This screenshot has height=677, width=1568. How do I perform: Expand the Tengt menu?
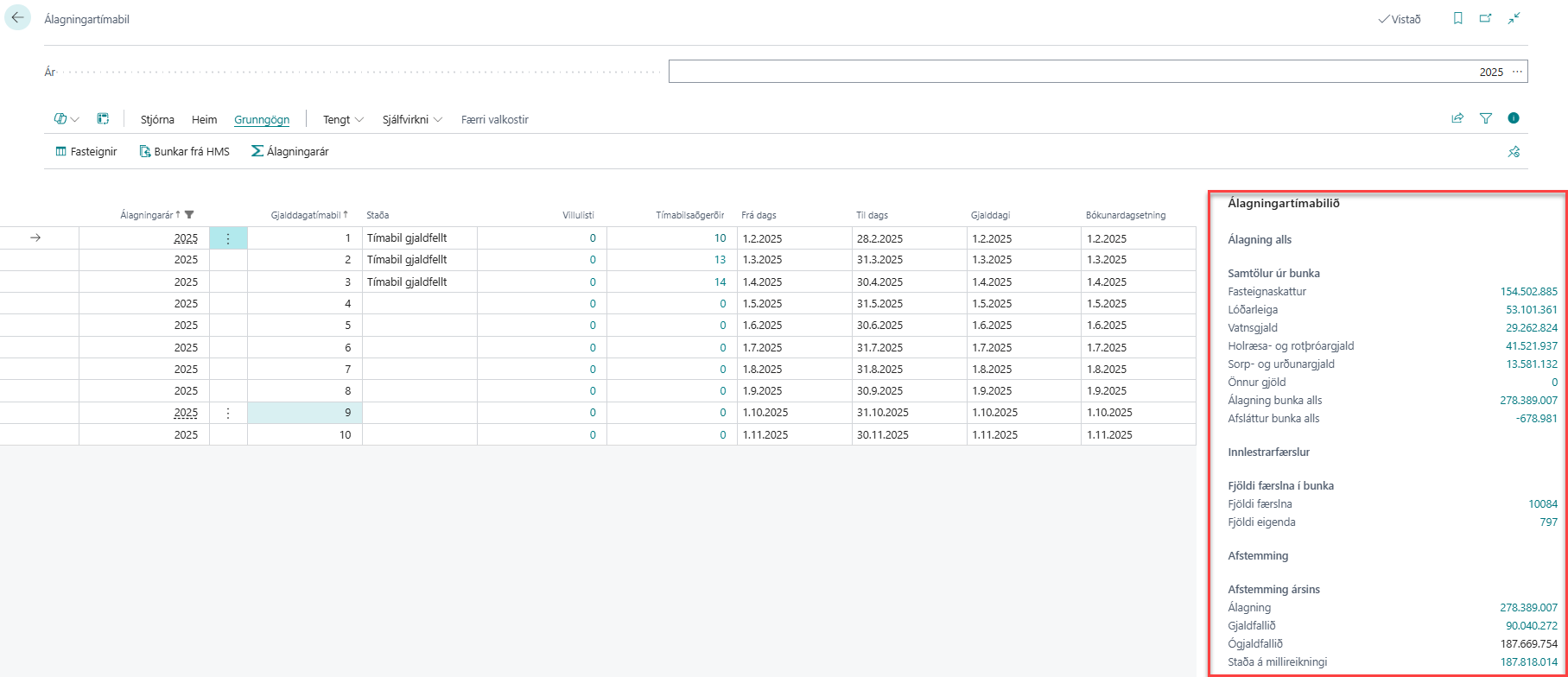343,120
